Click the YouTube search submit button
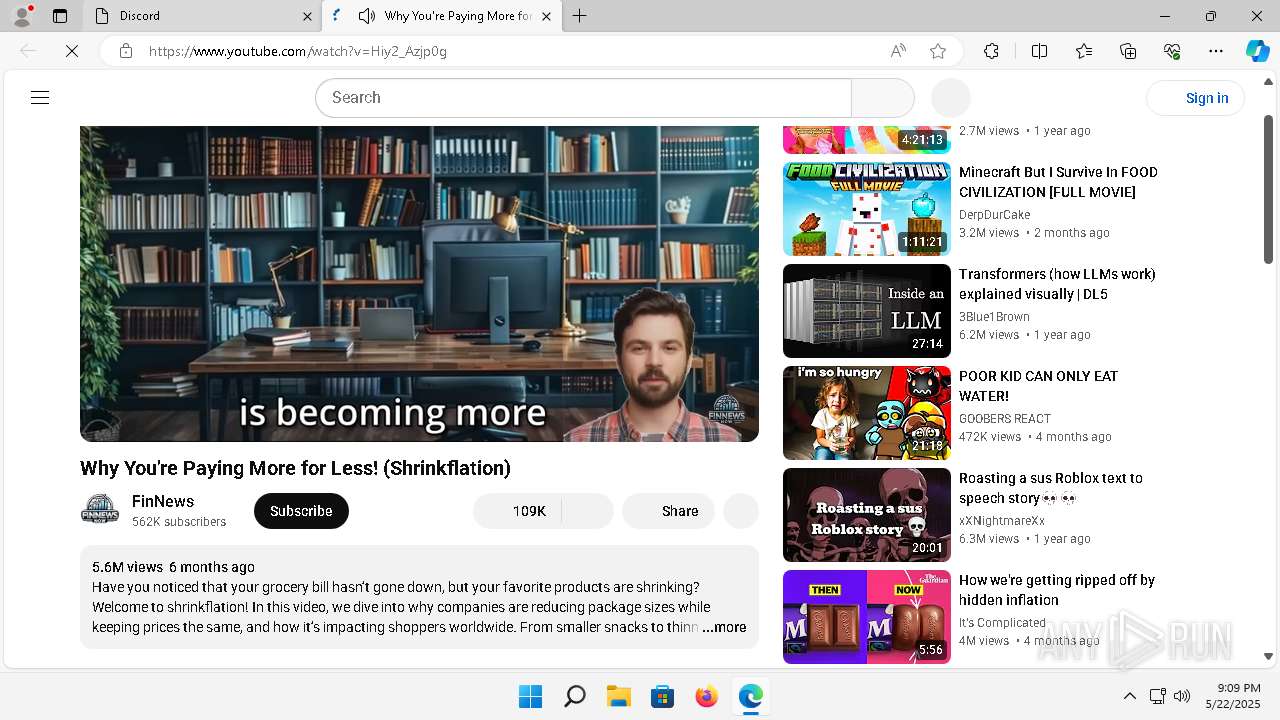This screenshot has height=720, width=1280. 882,98
